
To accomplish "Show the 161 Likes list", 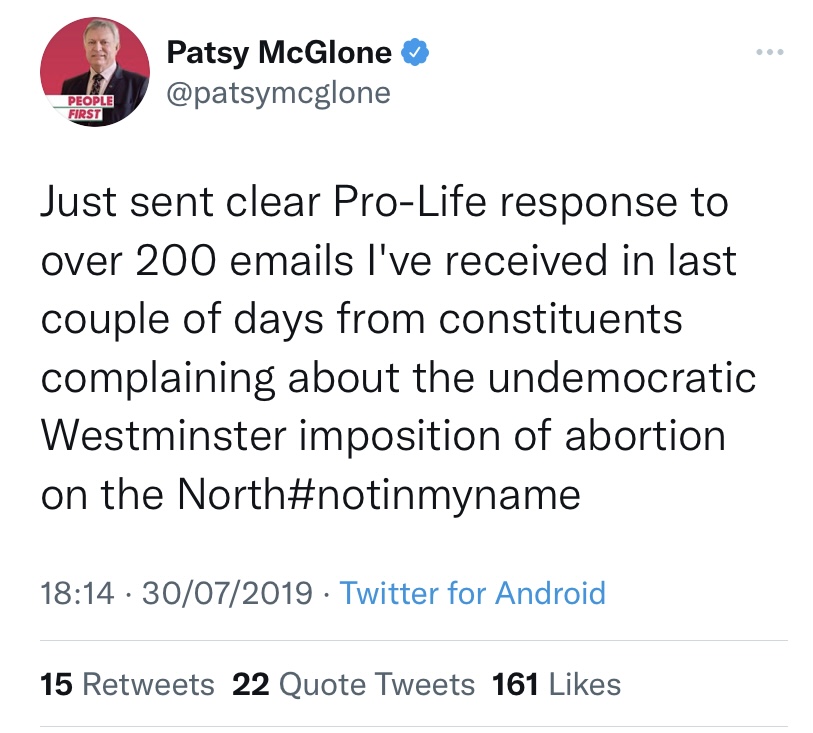I will pos(556,684).
